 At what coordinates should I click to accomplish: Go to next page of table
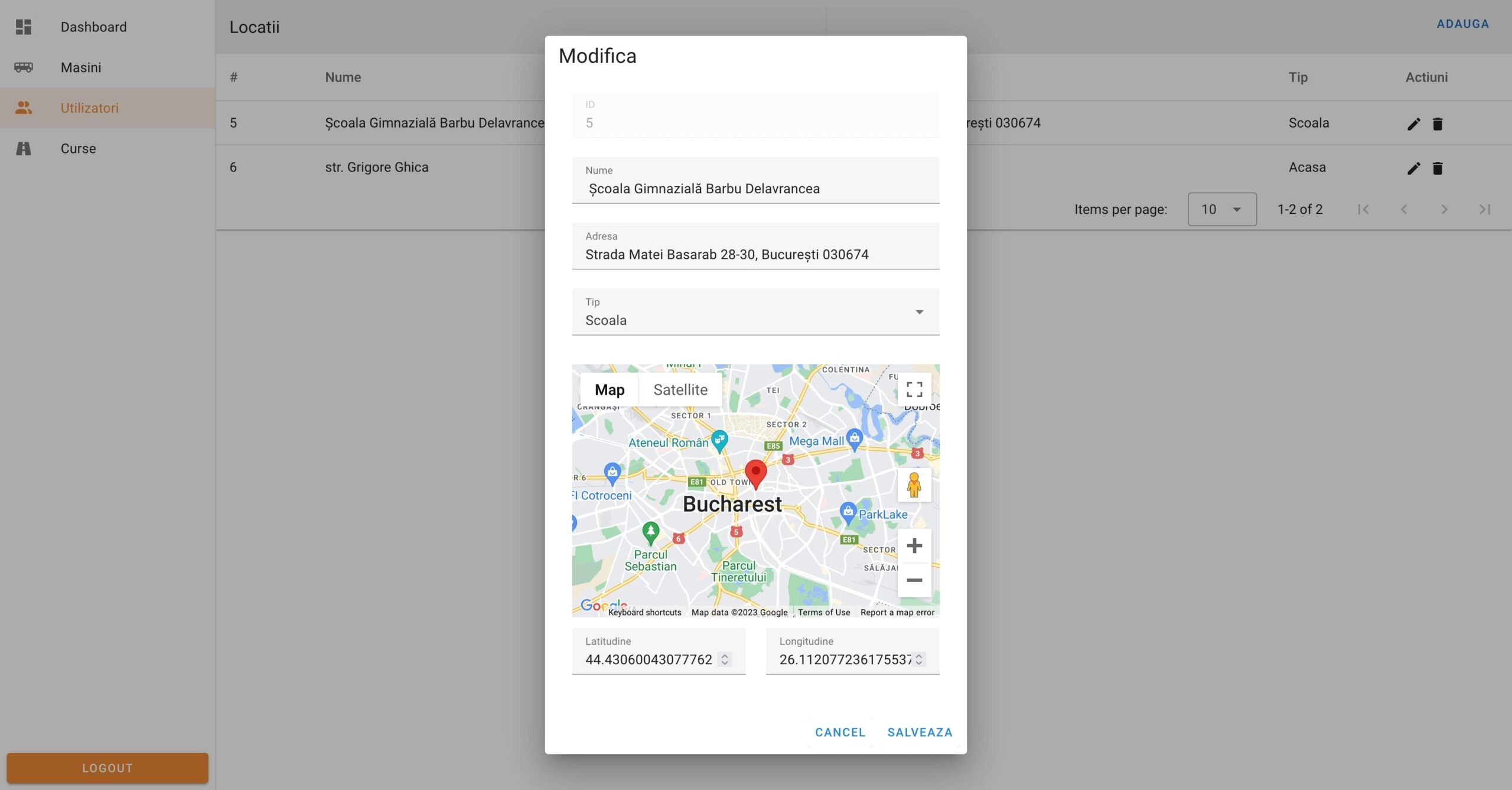[1444, 209]
